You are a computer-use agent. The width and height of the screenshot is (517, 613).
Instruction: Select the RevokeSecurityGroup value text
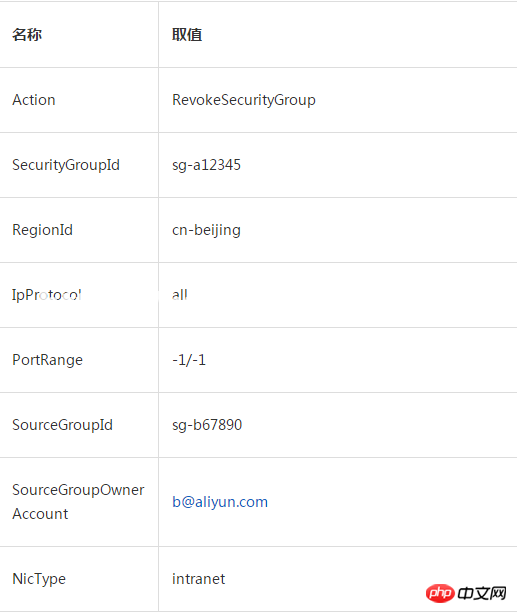244,100
